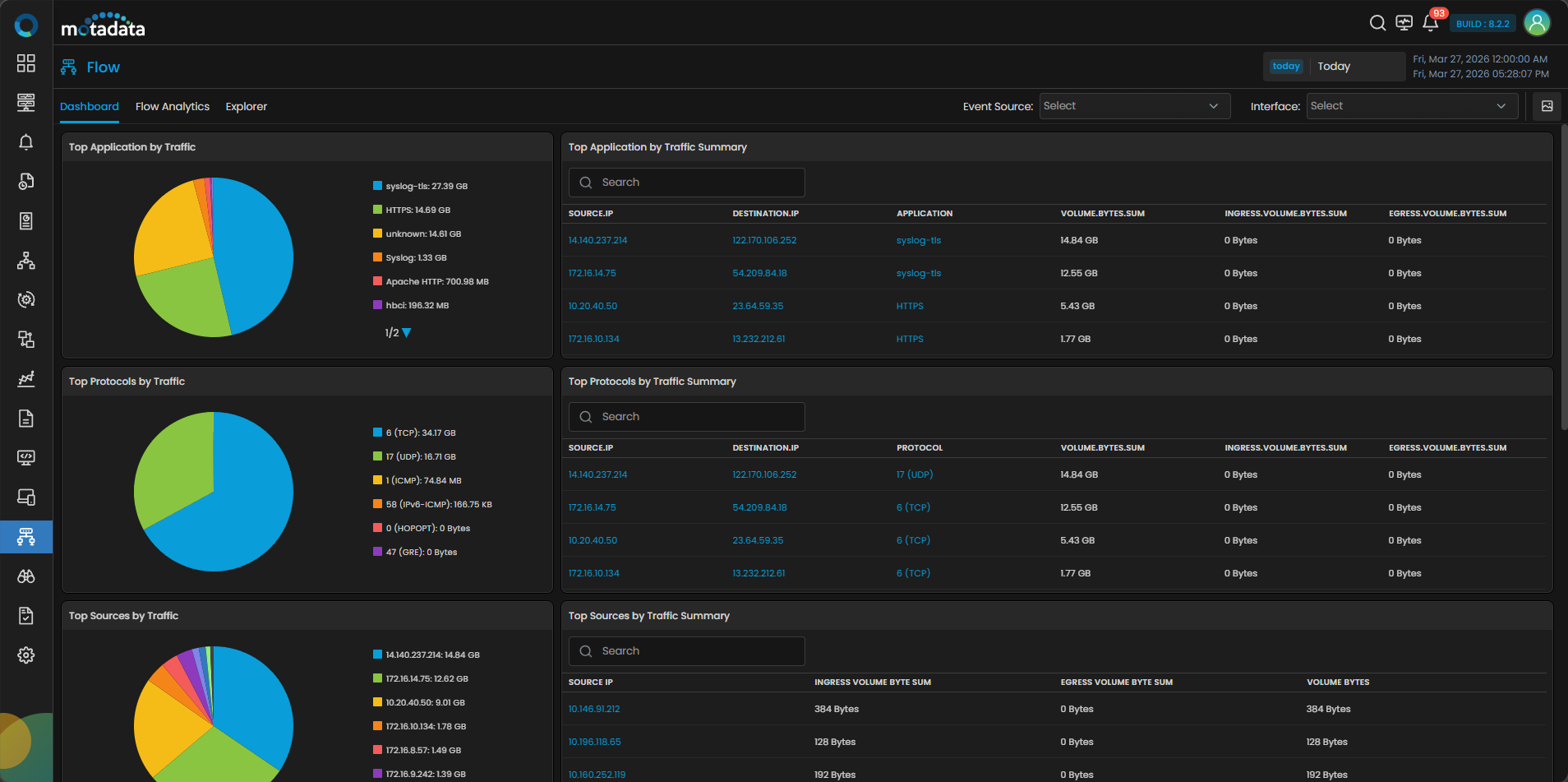Open the report page icon with pie chart

26,221
